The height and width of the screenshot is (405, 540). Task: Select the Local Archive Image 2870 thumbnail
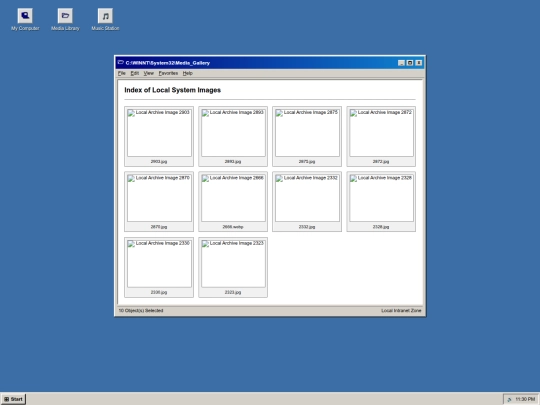click(x=159, y=198)
